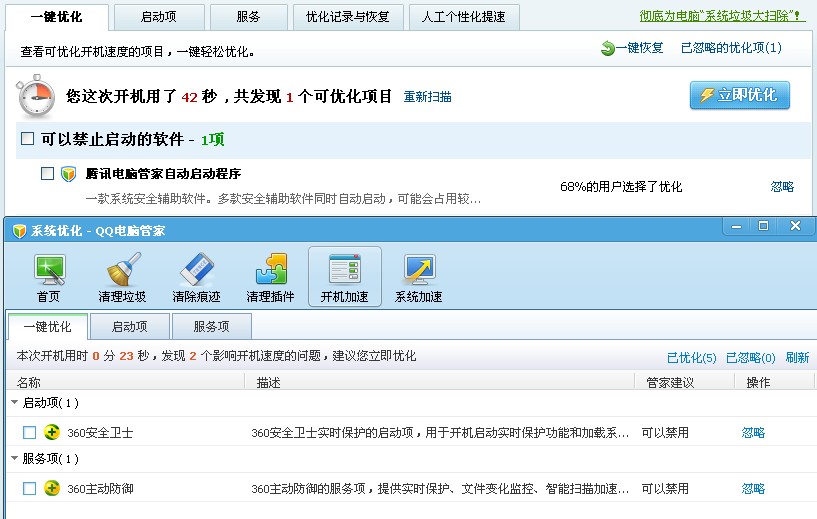Click 忽略 for 360主动防御 row
The image size is (817, 519).
tap(753, 488)
